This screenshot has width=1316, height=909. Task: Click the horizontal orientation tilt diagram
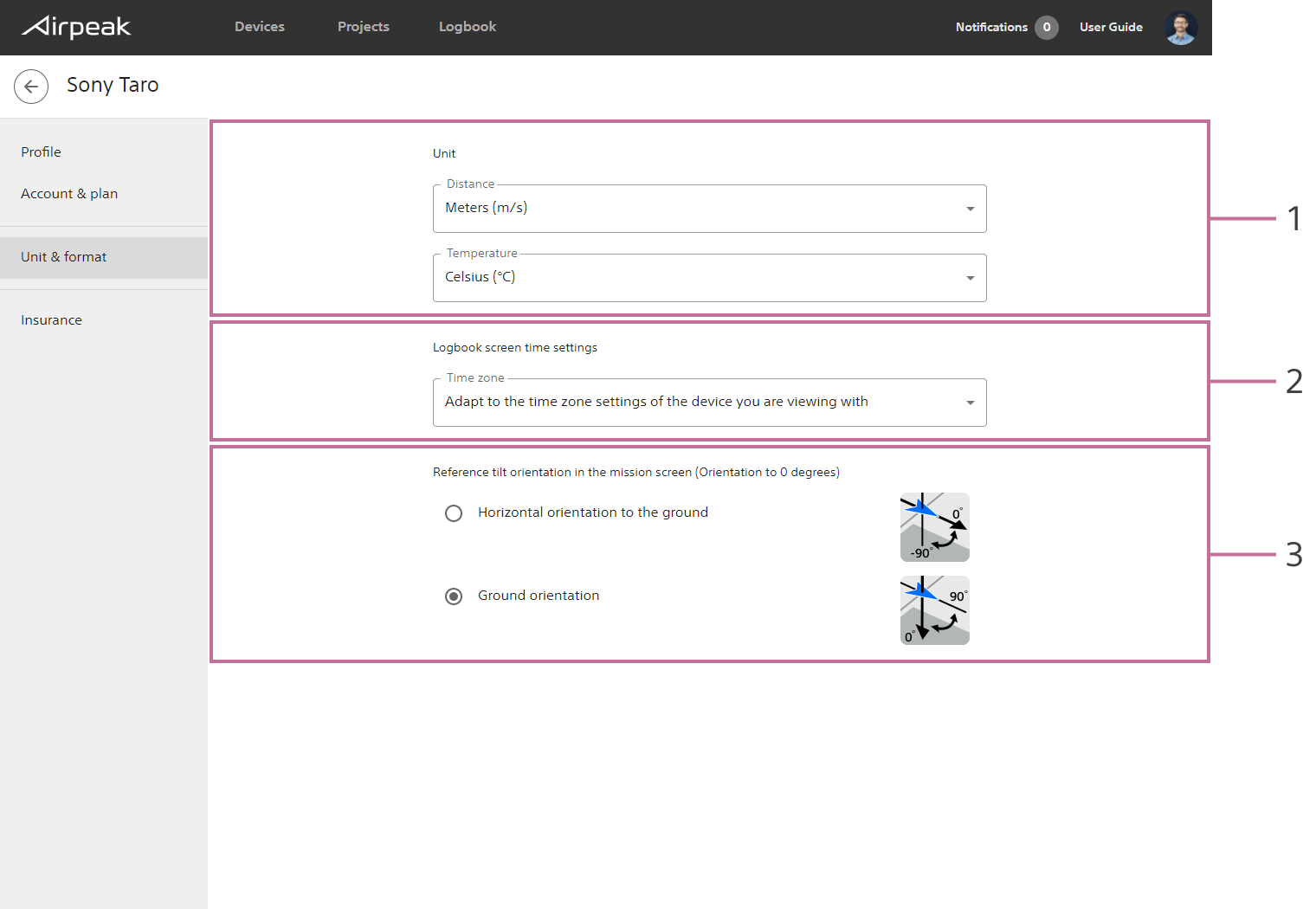(x=935, y=527)
